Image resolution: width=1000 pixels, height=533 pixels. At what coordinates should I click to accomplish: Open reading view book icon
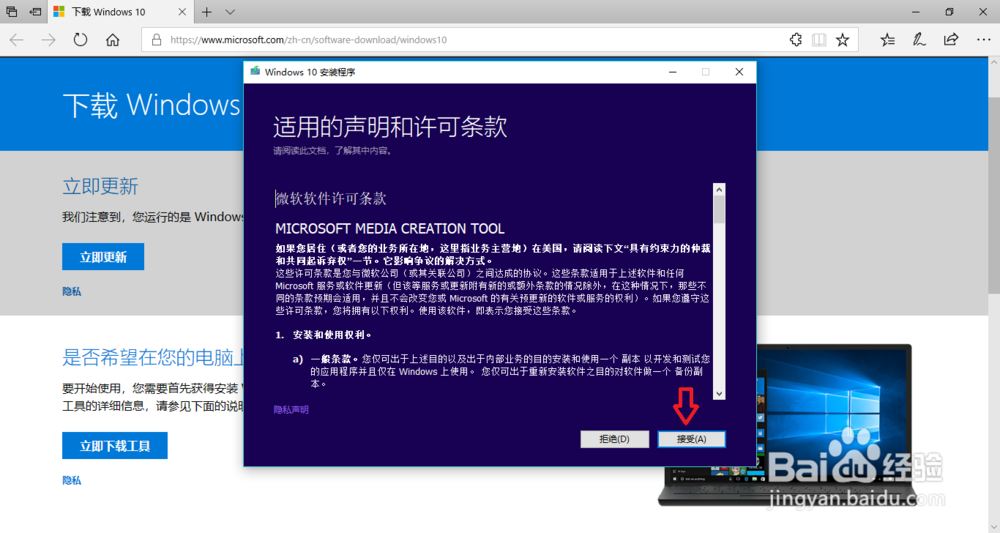tap(819, 40)
